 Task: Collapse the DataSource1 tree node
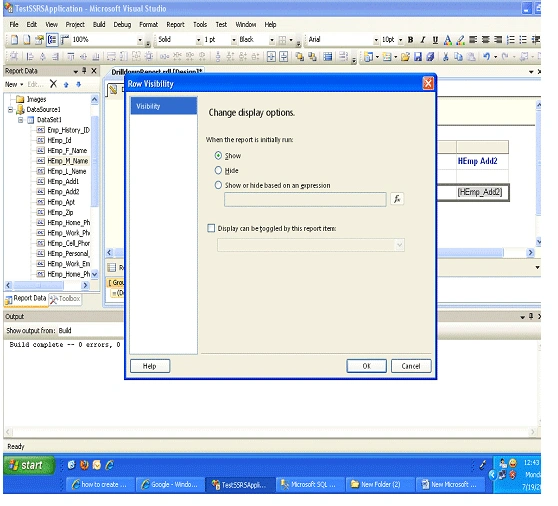click(x=10, y=110)
